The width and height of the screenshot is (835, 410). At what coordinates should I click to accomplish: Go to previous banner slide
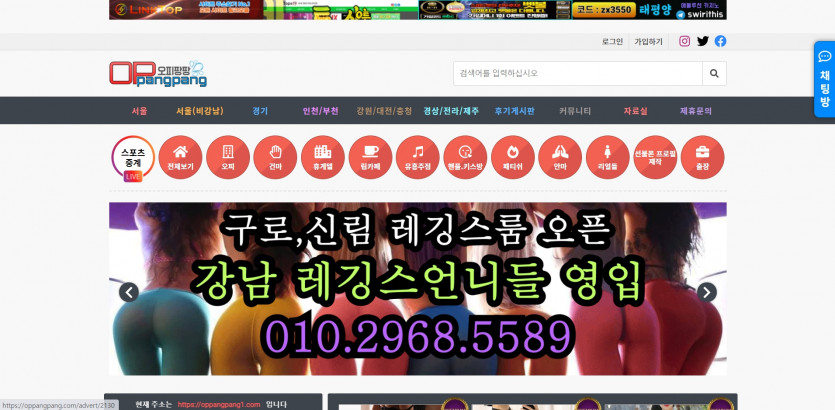click(x=129, y=292)
